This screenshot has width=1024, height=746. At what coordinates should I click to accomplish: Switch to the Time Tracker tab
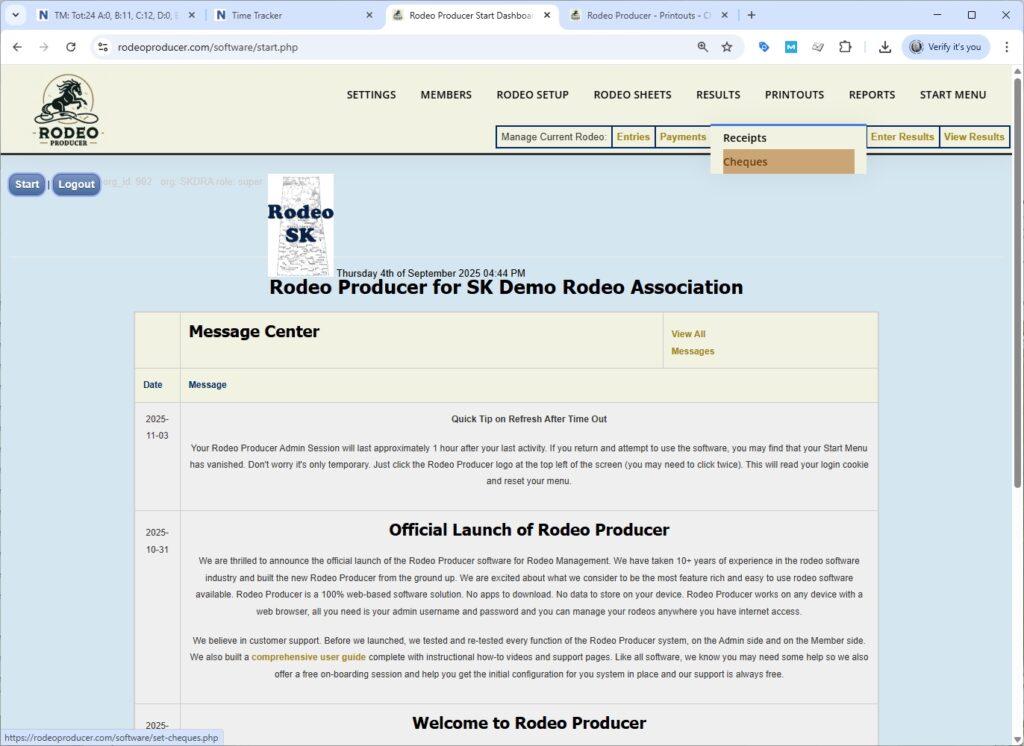[294, 15]
